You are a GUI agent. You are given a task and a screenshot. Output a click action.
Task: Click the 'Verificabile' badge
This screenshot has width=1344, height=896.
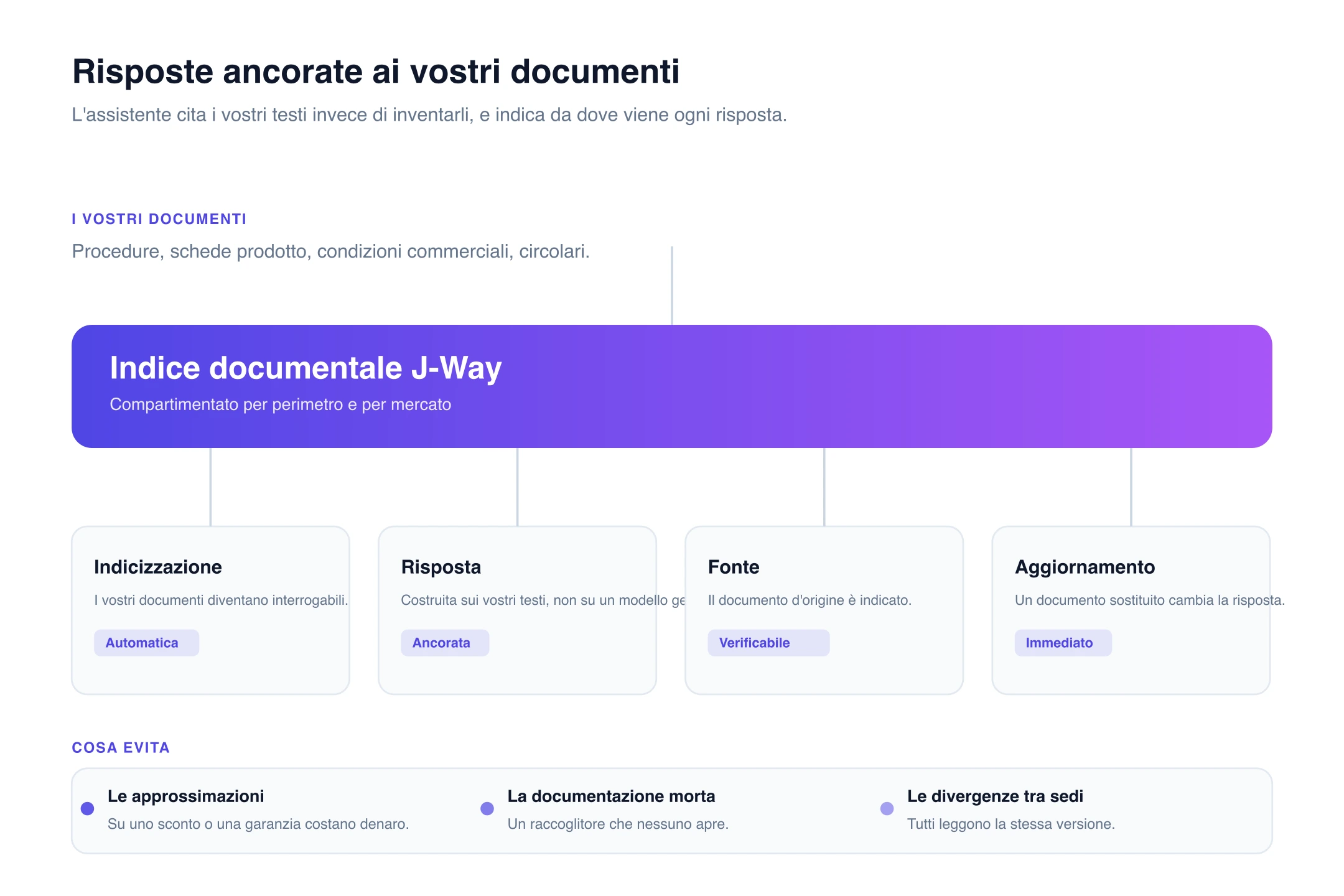click(x=768, y=643)
